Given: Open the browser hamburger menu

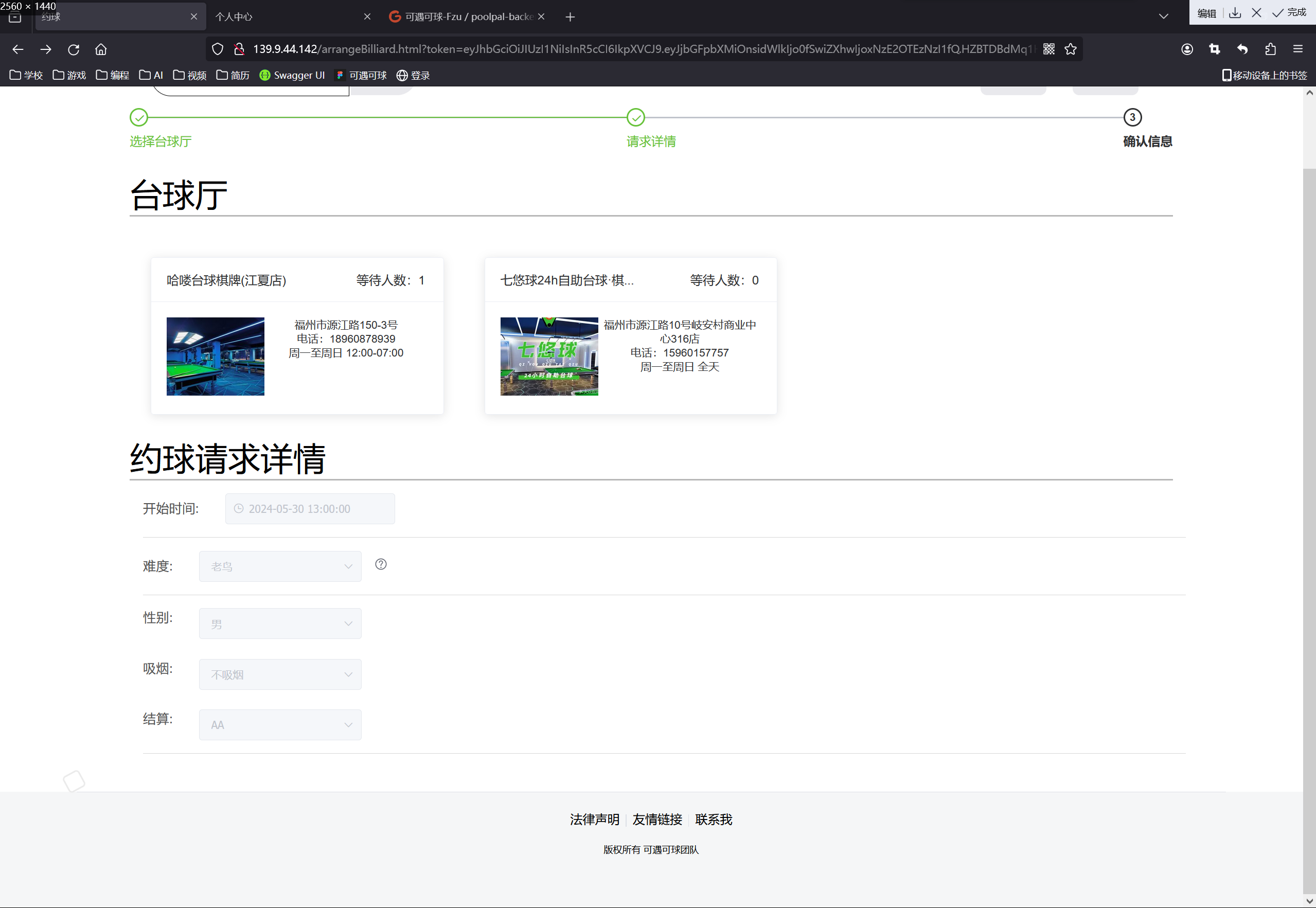Looking at the screenshot, I should (x=1298, y=49).
